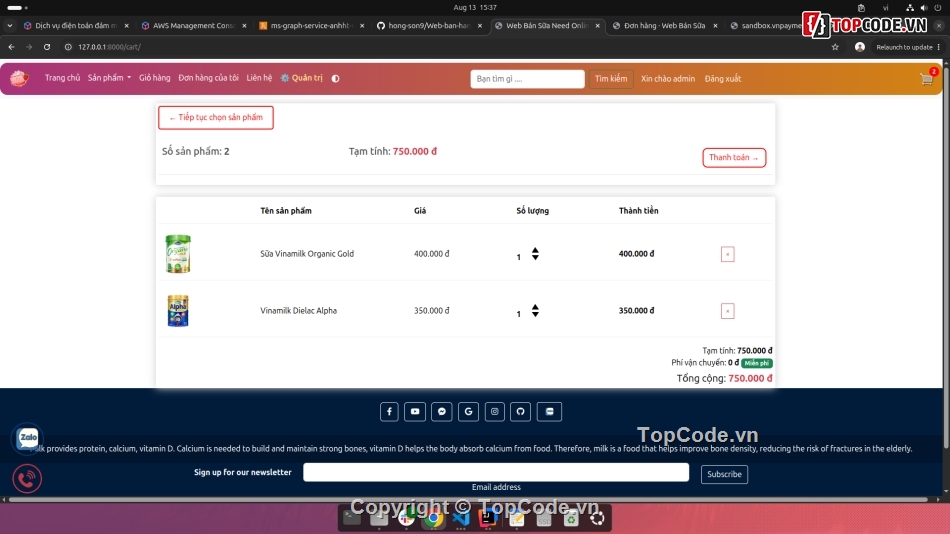Click the Subscribe newsletter button

click(x=724, y=474)
